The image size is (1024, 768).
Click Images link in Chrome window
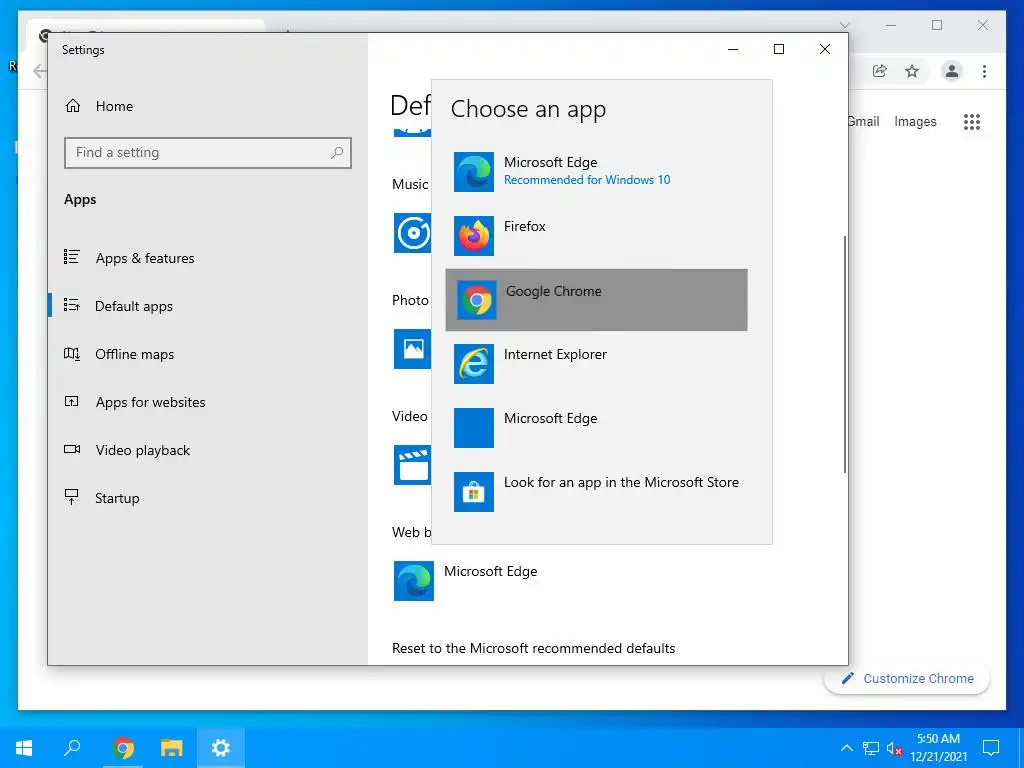[915, 121]
